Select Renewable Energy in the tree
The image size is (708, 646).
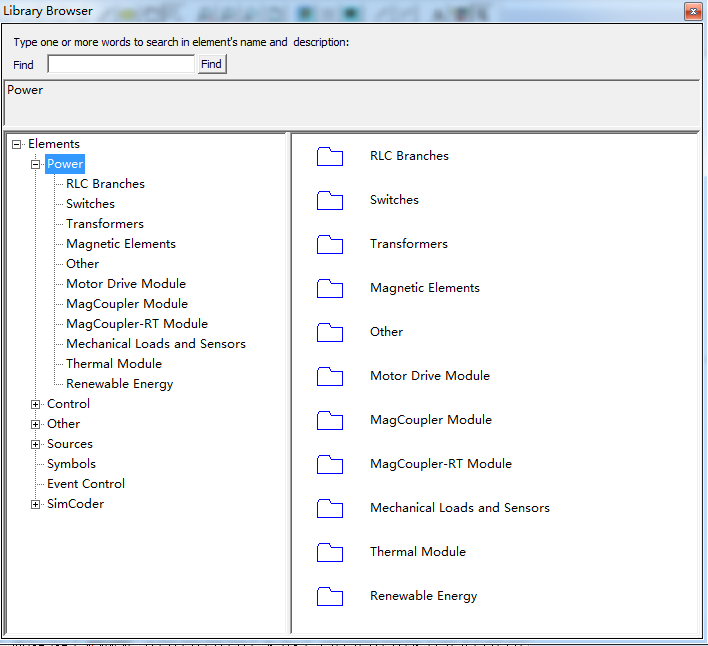point(119,384)
